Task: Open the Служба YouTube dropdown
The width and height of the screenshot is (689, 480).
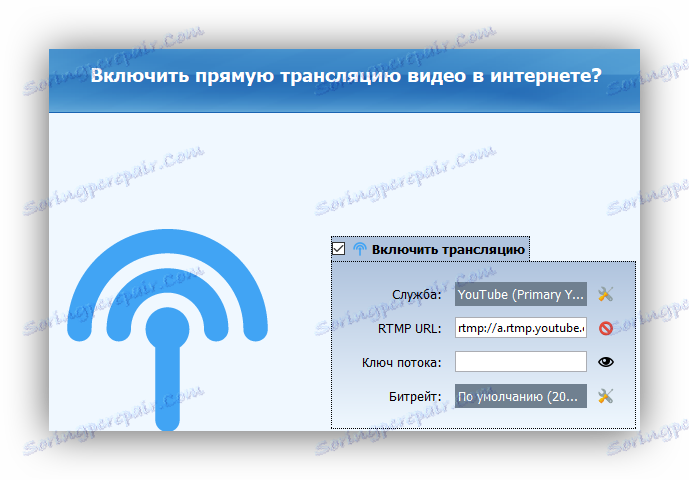Action: click(x=521, y=294)
